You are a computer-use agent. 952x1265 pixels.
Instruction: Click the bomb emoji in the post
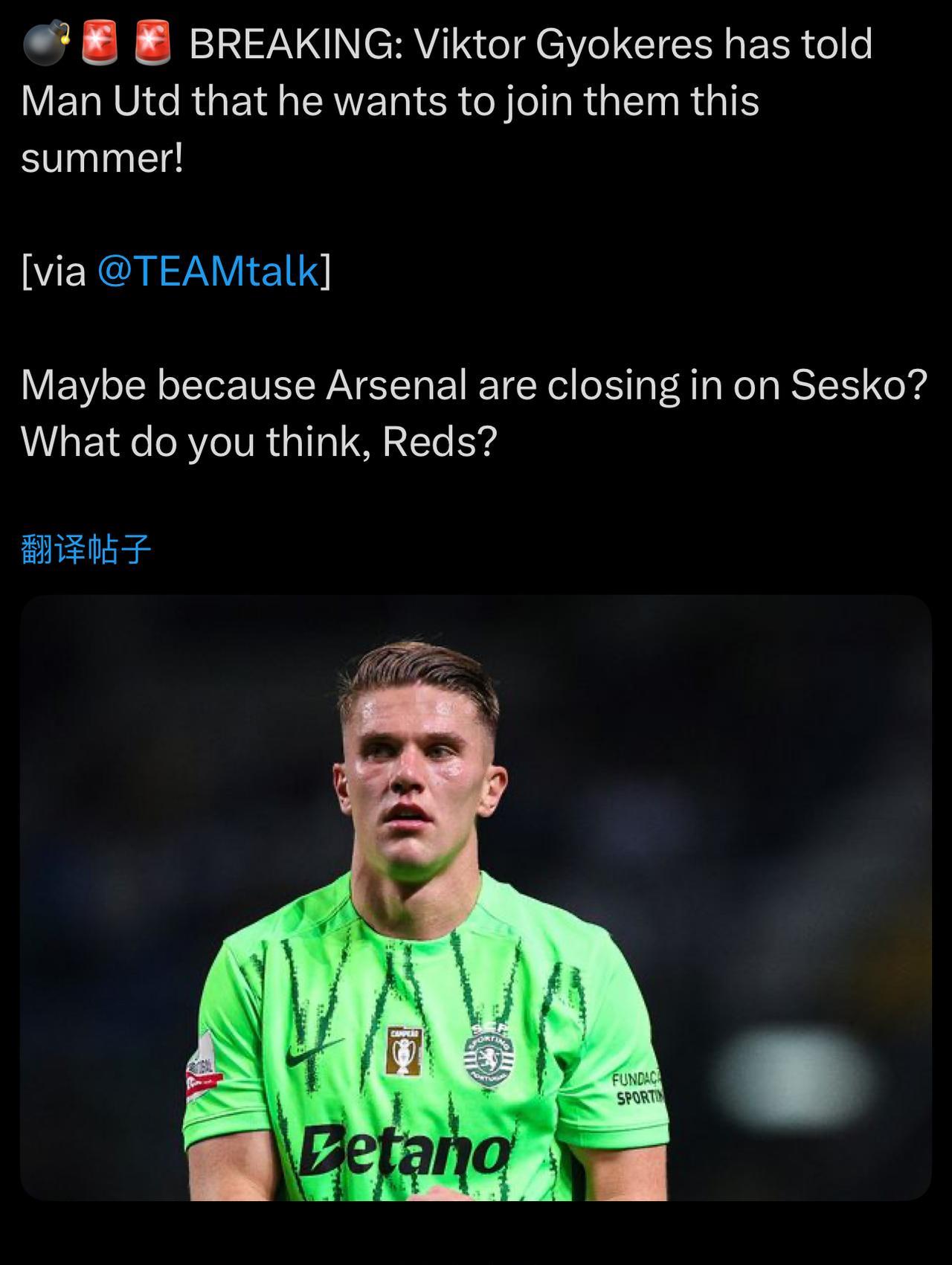coord(46,43)
